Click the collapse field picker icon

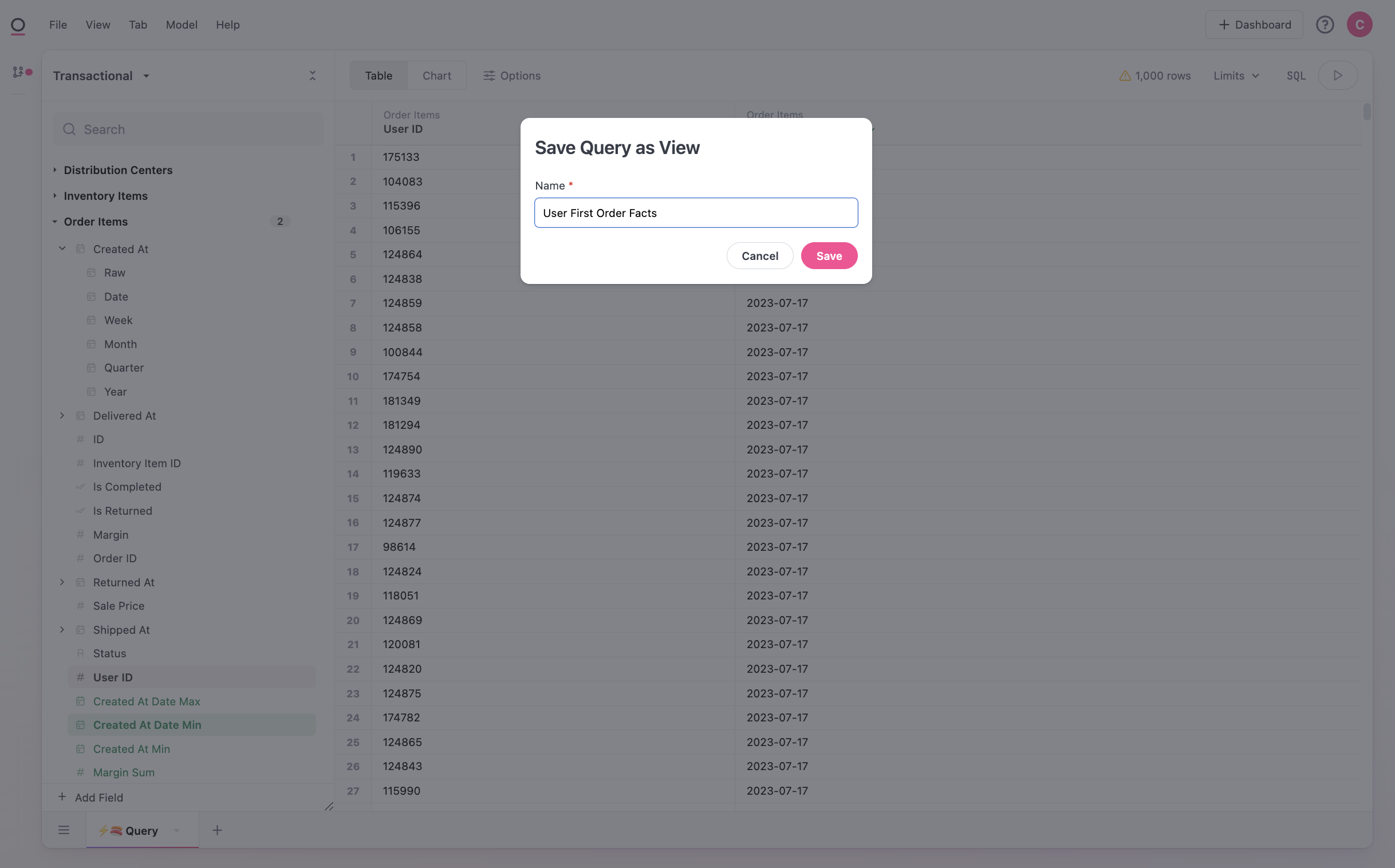(x=312, y=76)
